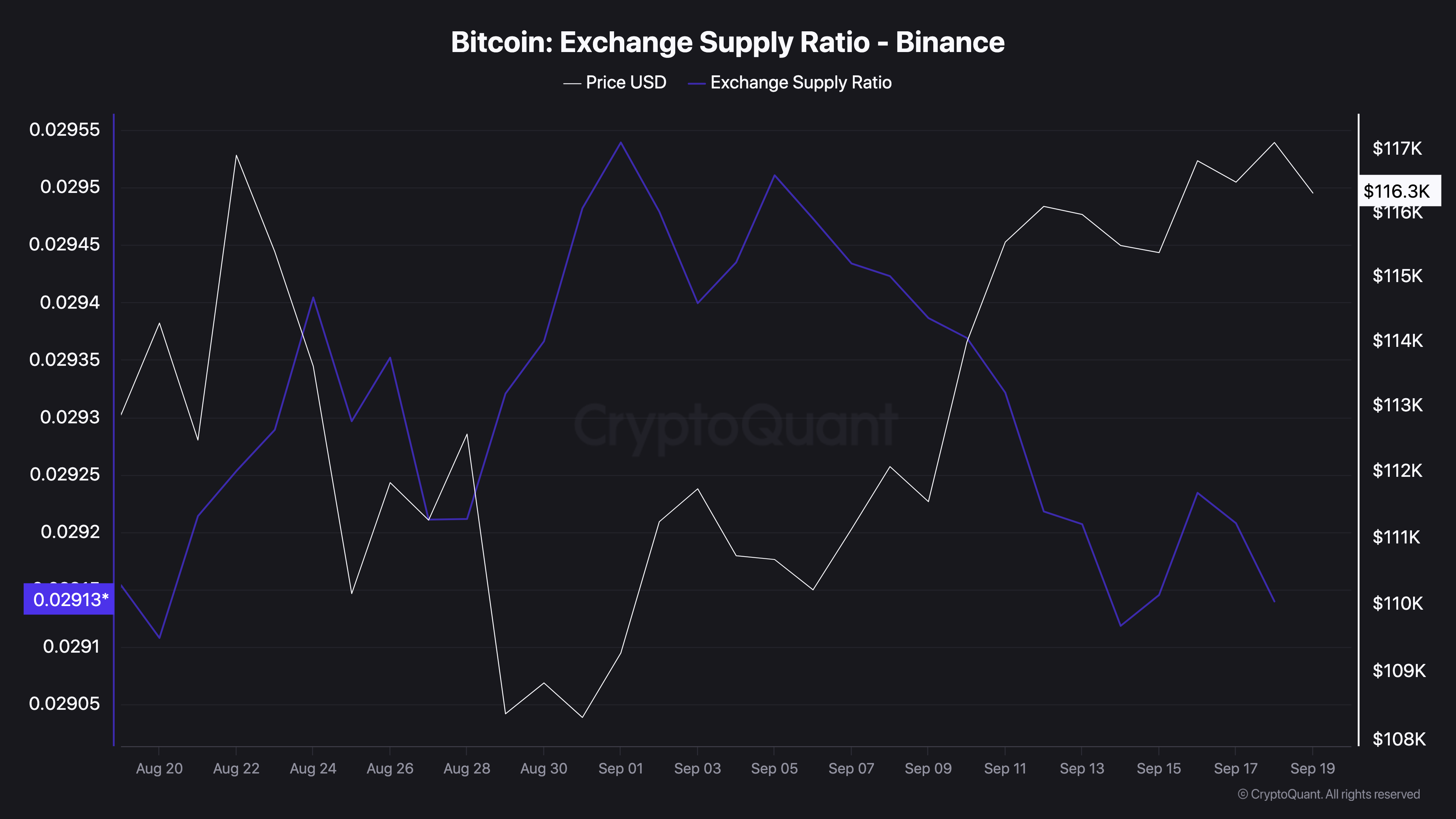Image resolution: width=1456 pixels, height=819 pixels.
Task: Click the Aug 30 tick label
Action: [x=544, y=769]
